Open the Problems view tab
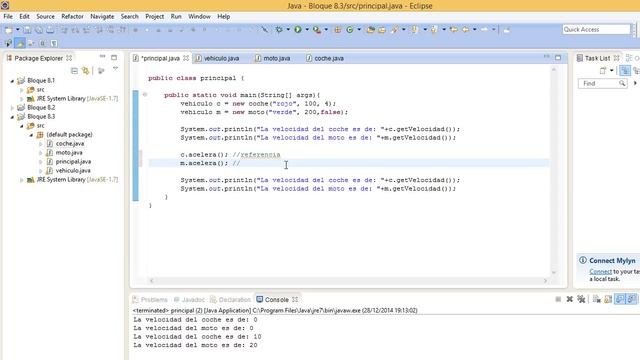The image size is (640, 360). pos(150,300)
